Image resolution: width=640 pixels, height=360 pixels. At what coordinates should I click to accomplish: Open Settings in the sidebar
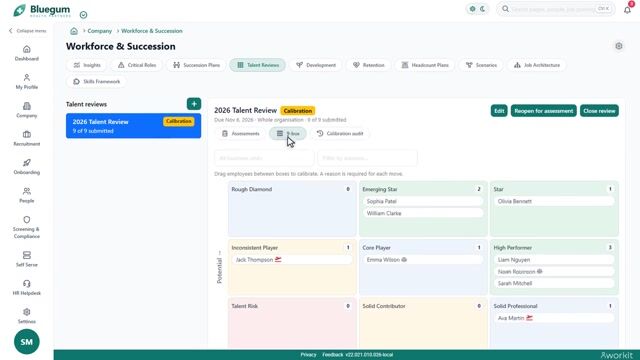27,316
